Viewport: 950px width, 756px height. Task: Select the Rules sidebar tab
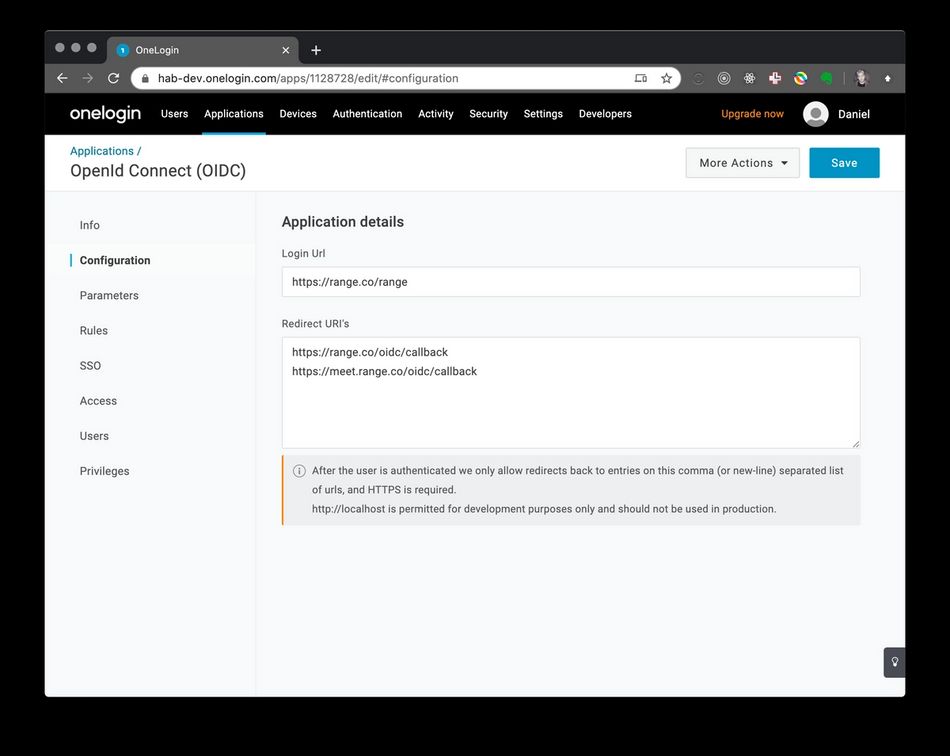(94, 331)
